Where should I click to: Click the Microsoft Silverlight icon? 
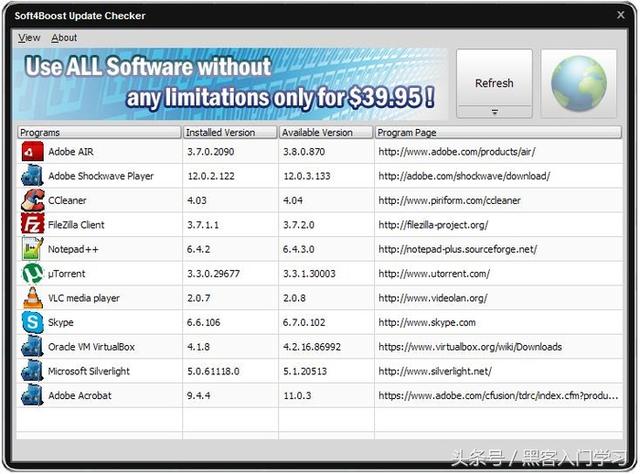(32, 371)
